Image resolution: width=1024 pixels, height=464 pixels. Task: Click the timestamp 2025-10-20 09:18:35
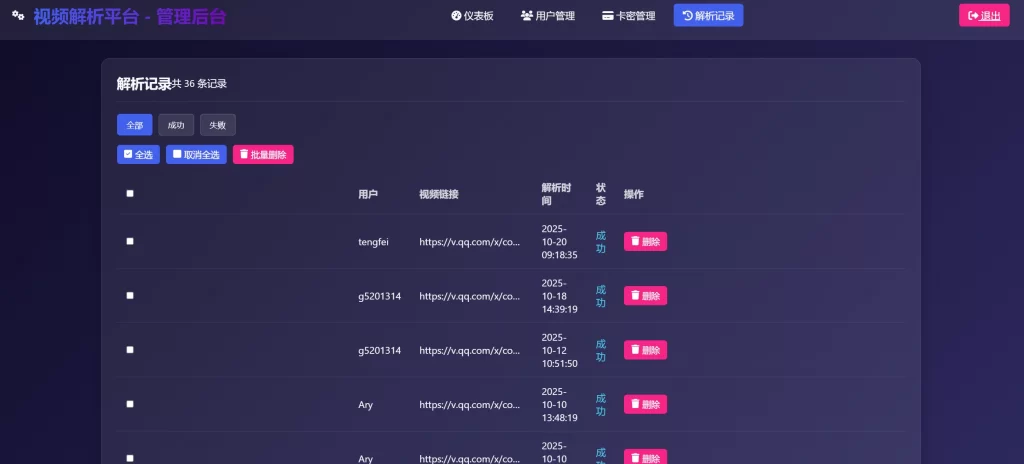[x=560, y=242]
